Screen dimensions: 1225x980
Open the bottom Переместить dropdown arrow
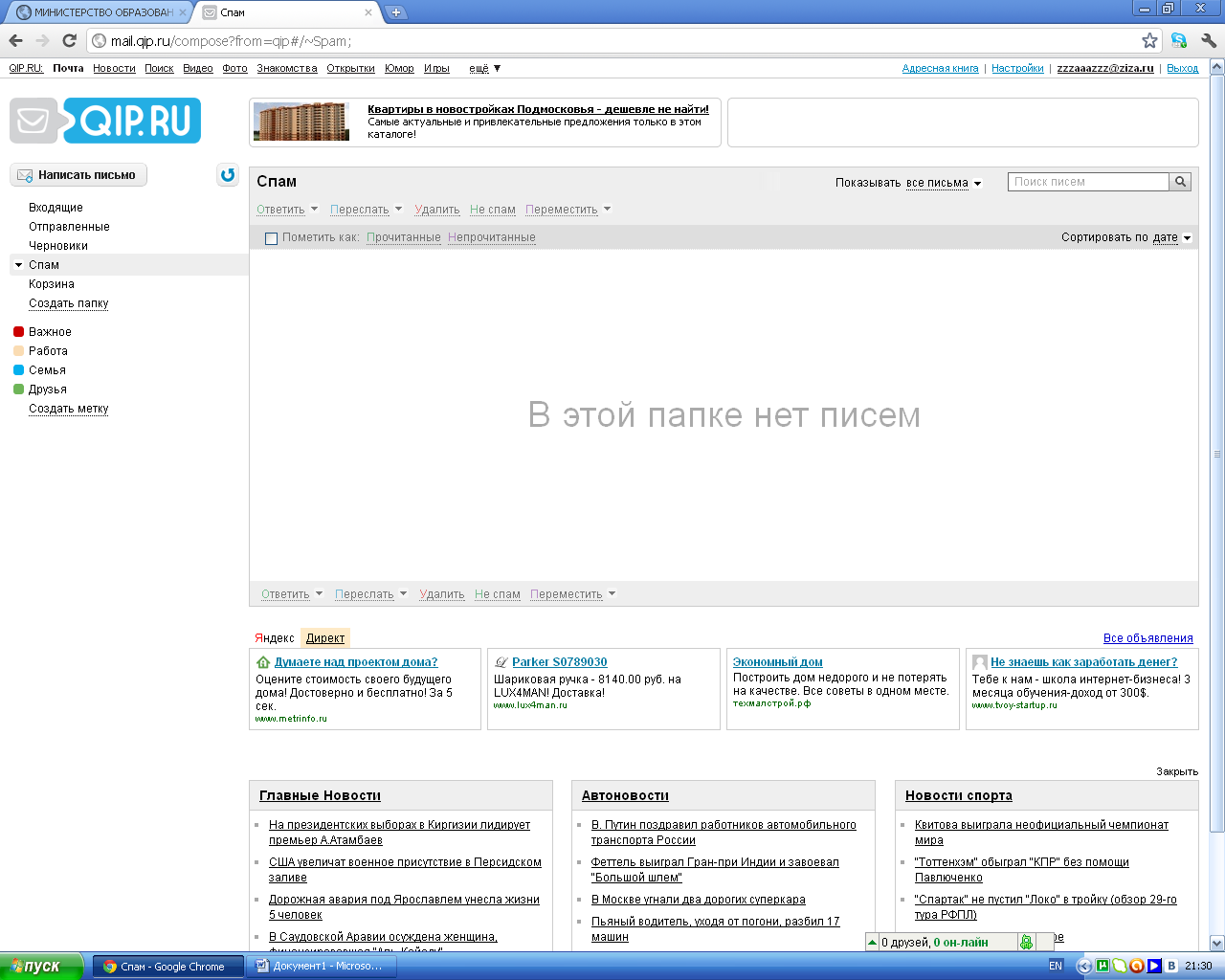click(612, 594)
